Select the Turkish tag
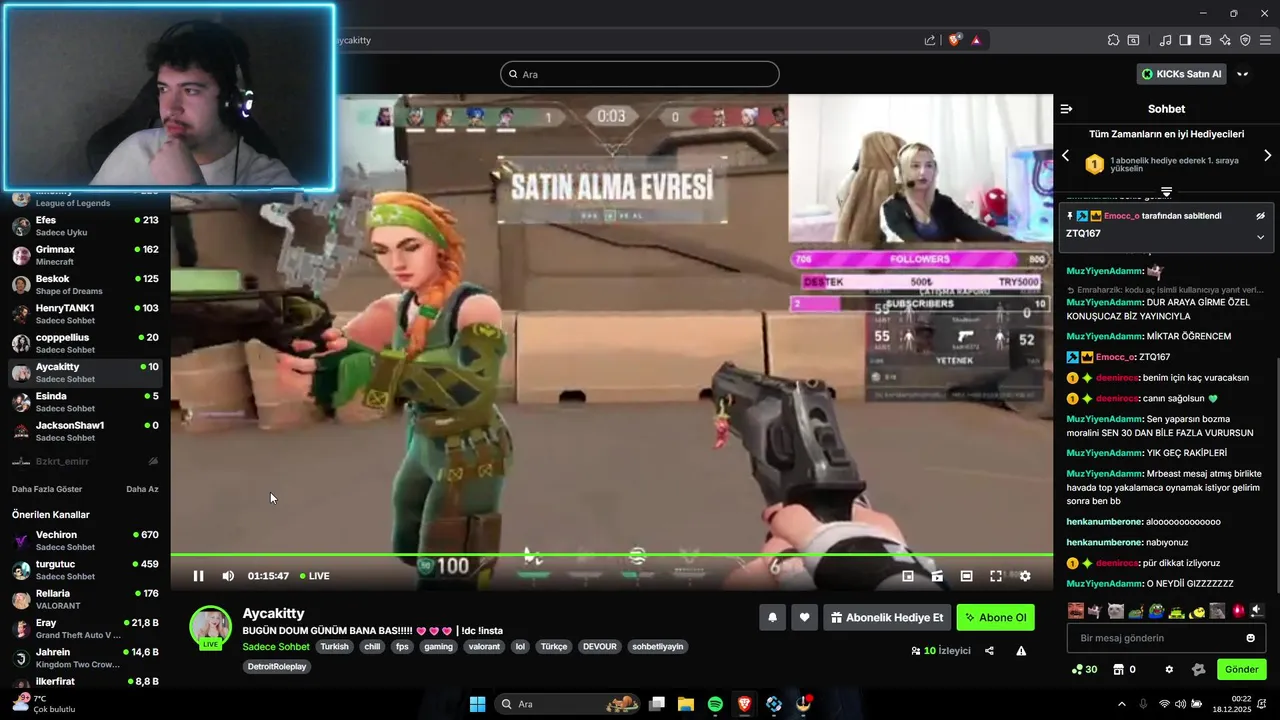The image size is (1280, 720). click(334, 647)
